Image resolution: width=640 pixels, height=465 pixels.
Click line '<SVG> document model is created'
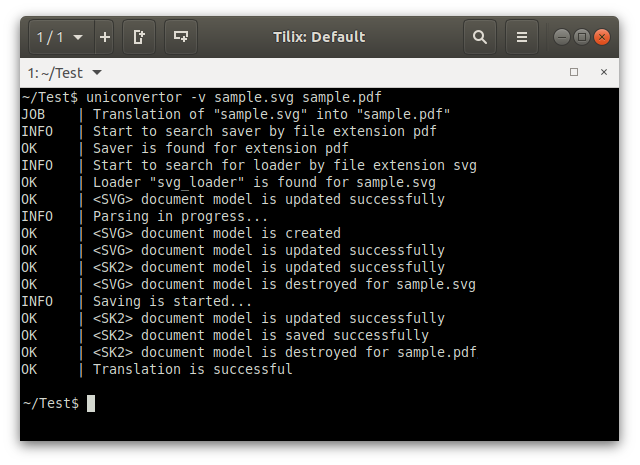tap(217, 234)
